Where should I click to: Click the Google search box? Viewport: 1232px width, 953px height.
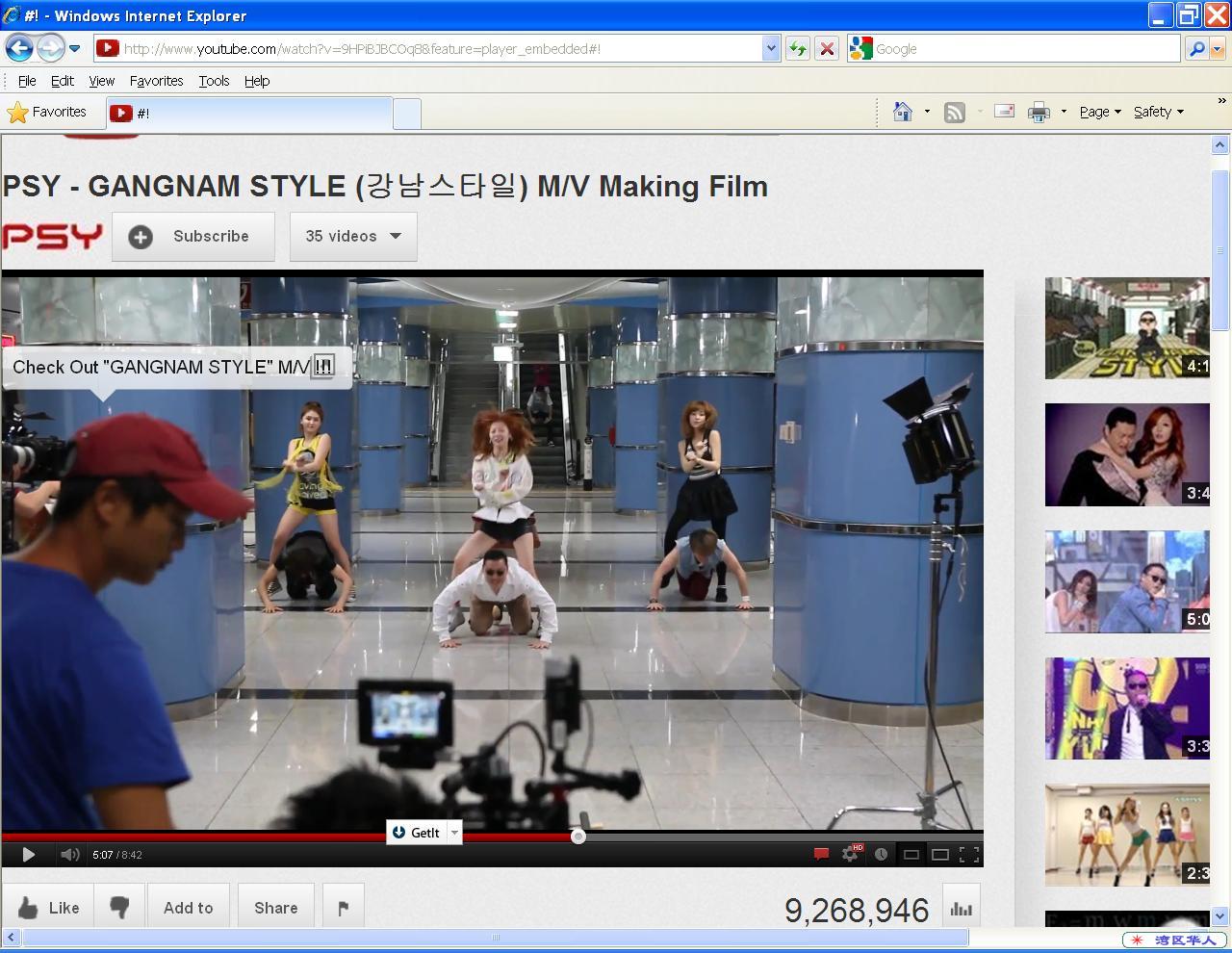(x=1025, y=49)
